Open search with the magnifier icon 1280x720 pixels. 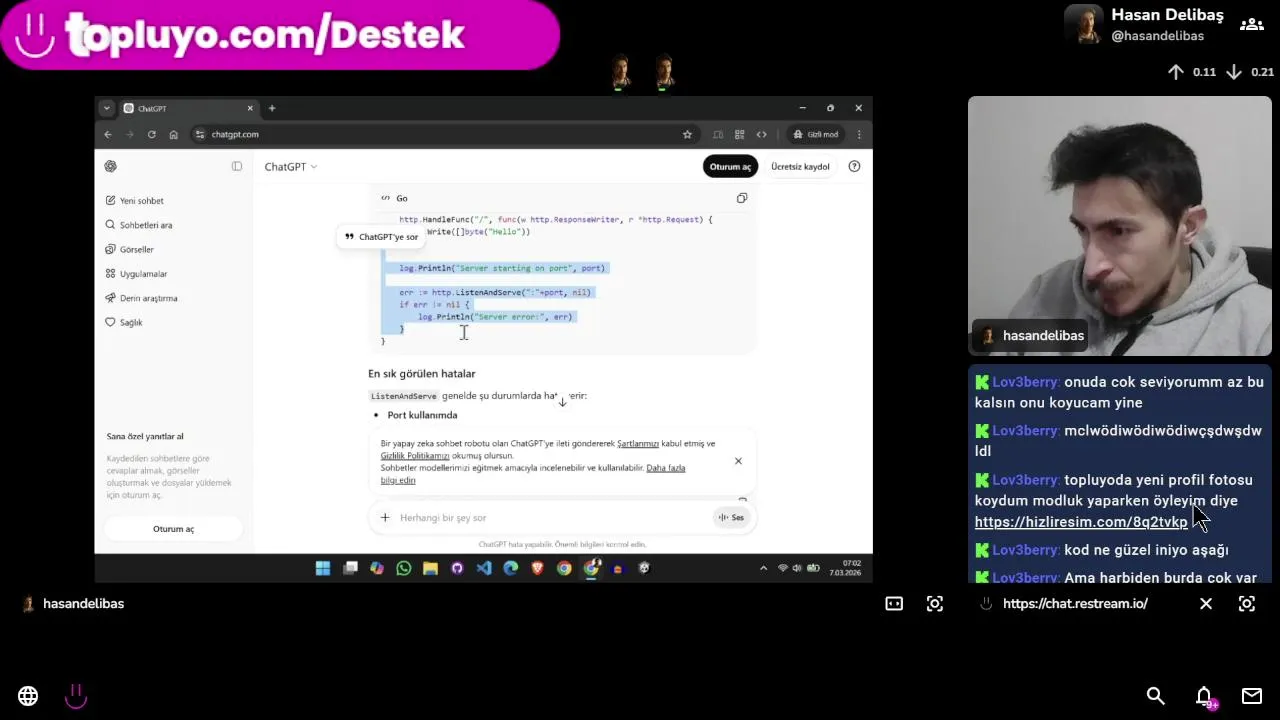point(1156,696)
